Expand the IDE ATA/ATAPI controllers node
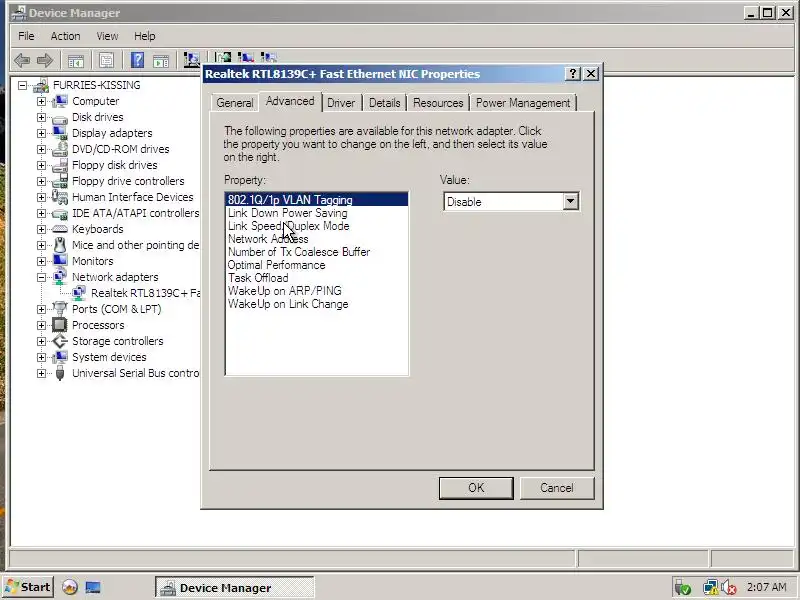Viewport: 800px width, 600px height. point(41,213)
